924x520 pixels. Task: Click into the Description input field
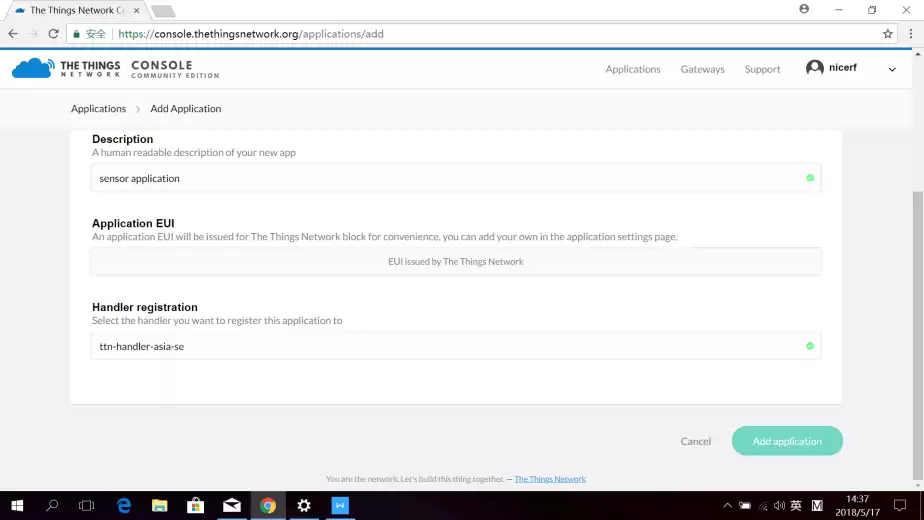pos(445,178)
